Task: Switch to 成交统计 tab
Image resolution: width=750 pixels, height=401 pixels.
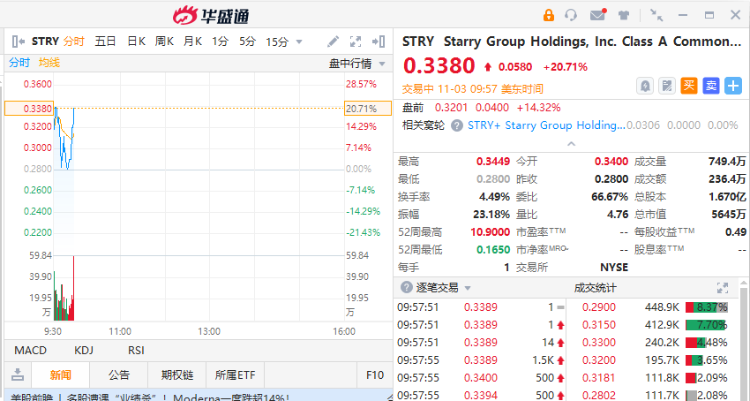Action: point(595,288)
